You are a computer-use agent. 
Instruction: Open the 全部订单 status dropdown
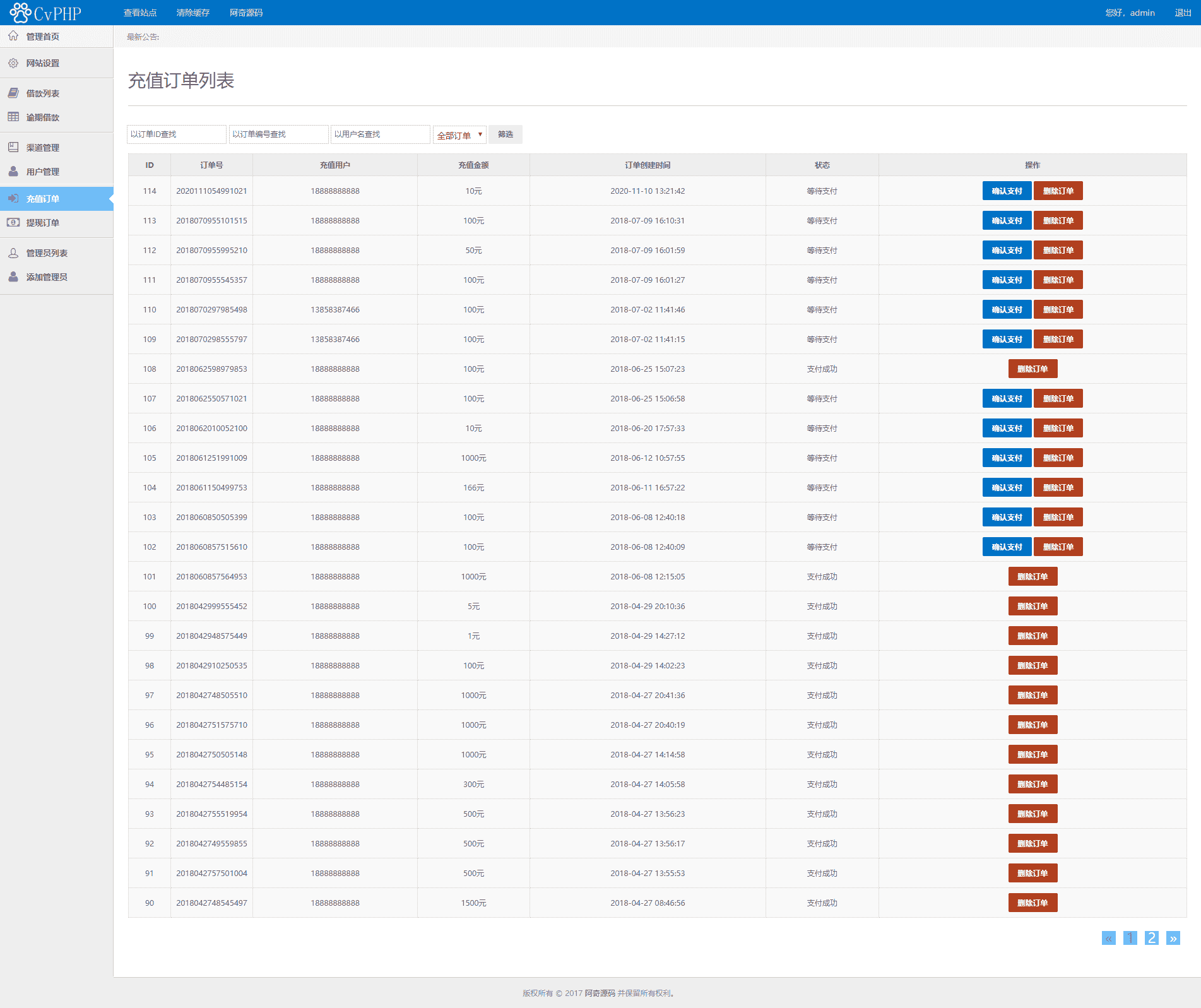459,134
